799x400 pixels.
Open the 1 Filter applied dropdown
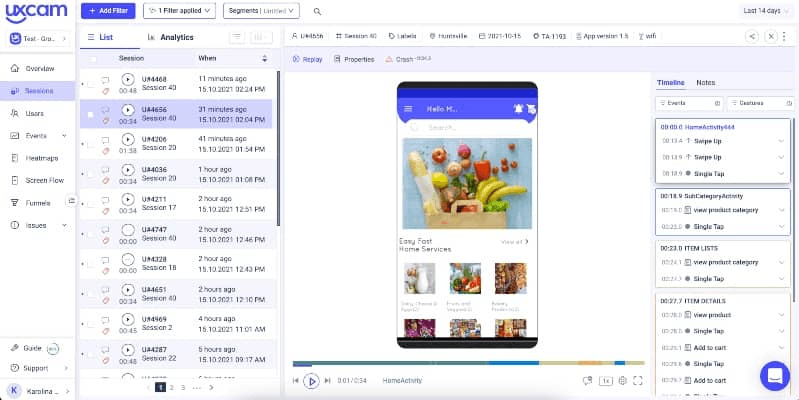pyautogui.click(x=179, y=11)
